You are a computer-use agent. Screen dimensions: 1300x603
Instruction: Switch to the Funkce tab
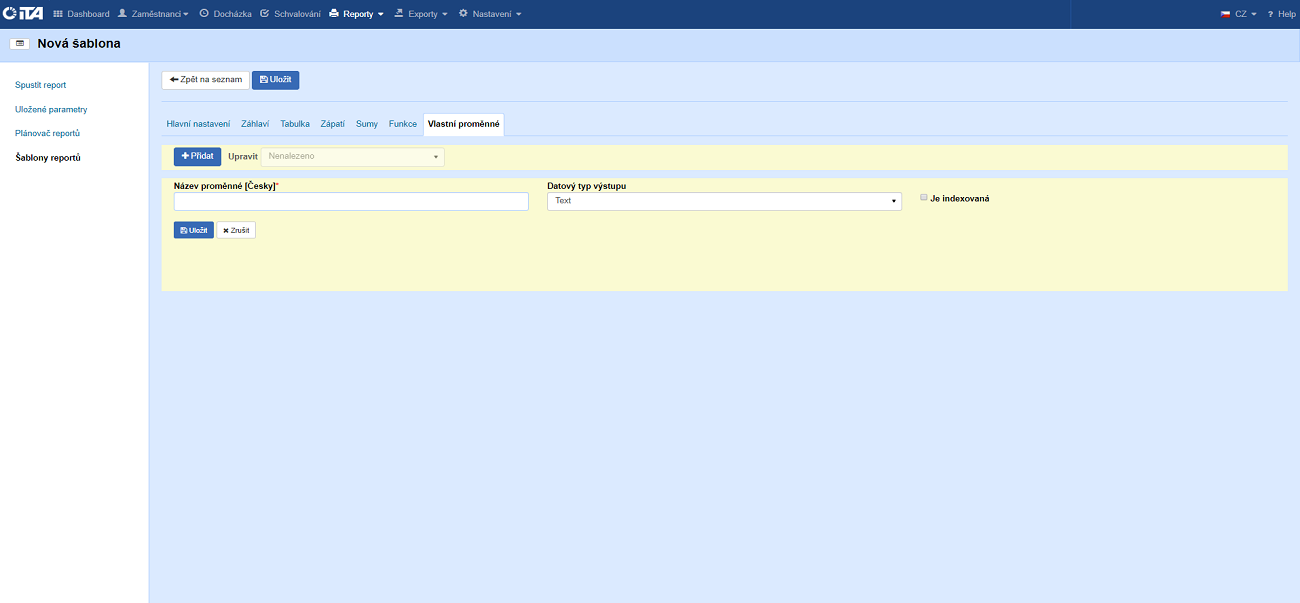403,124
